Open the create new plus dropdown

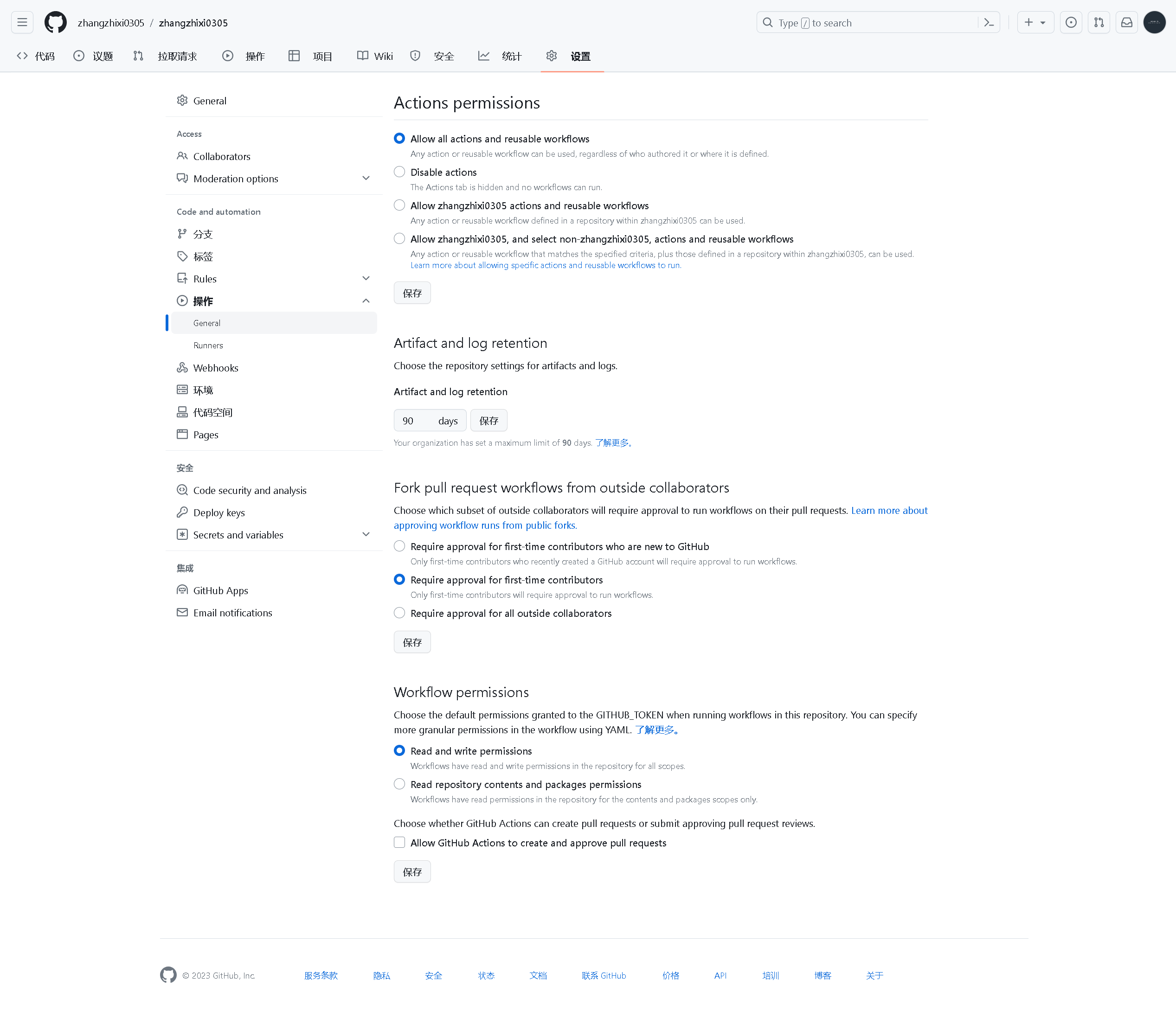1035,23
